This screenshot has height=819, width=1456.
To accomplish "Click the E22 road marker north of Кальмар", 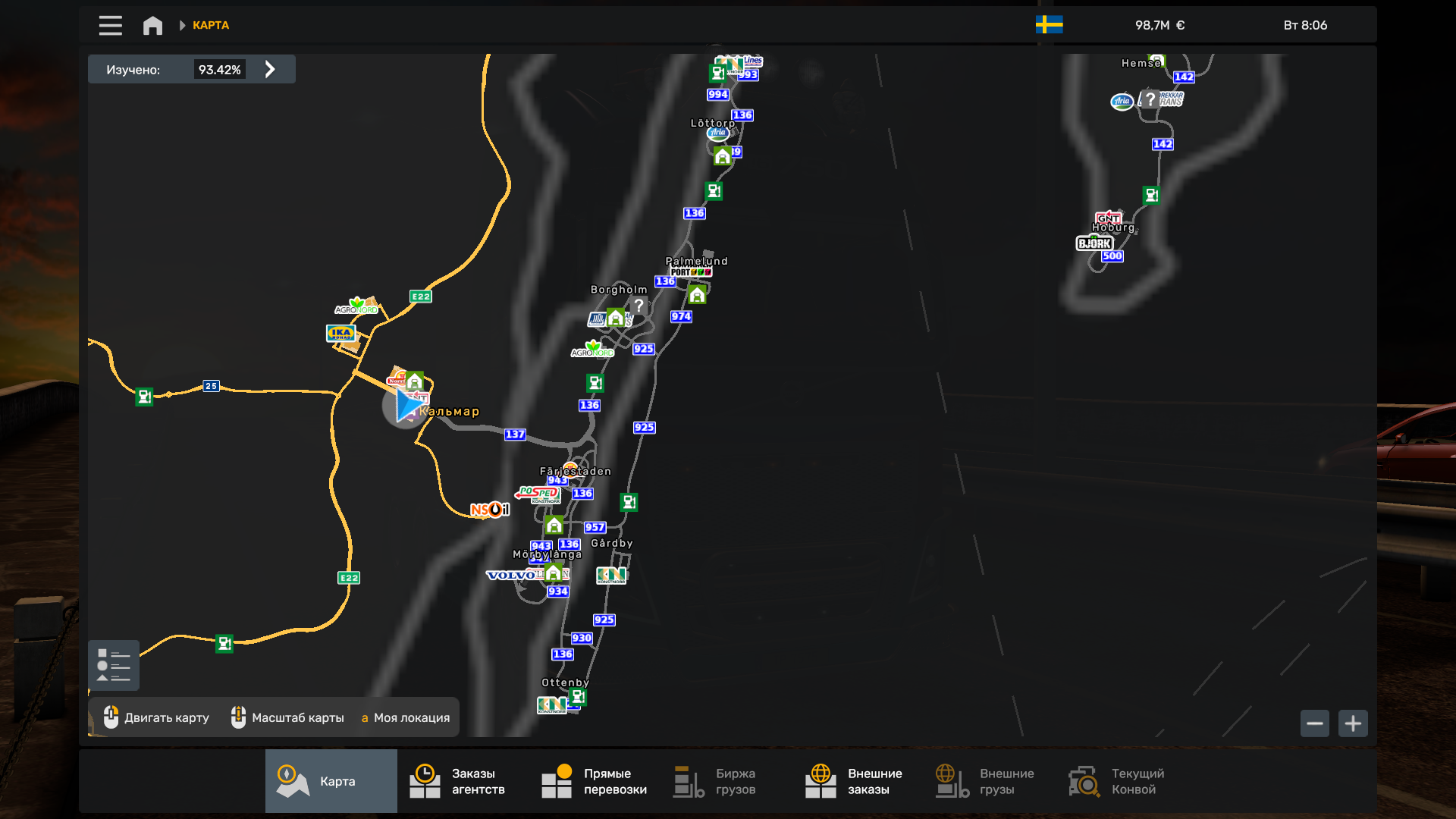I will tap(421, 297).
